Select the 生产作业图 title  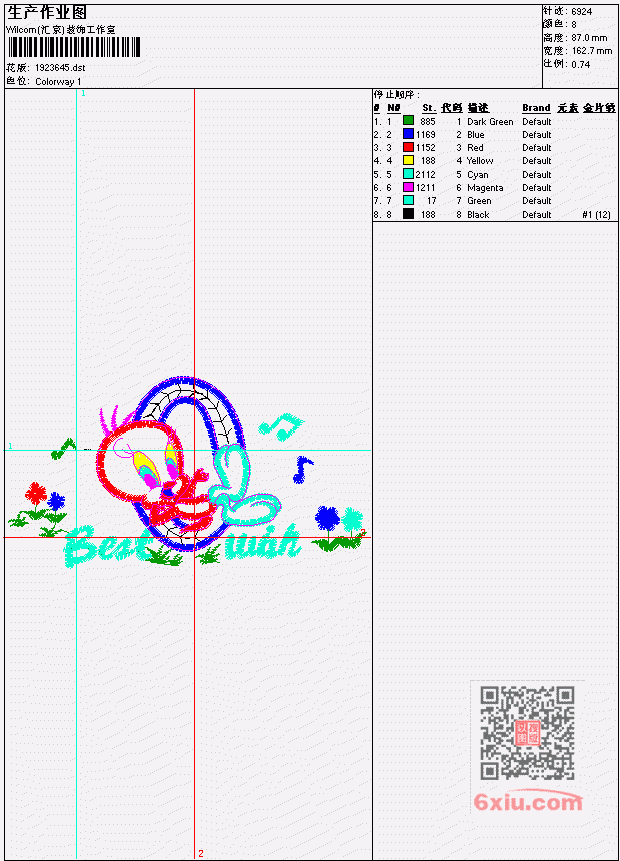[x=47, y=12]
